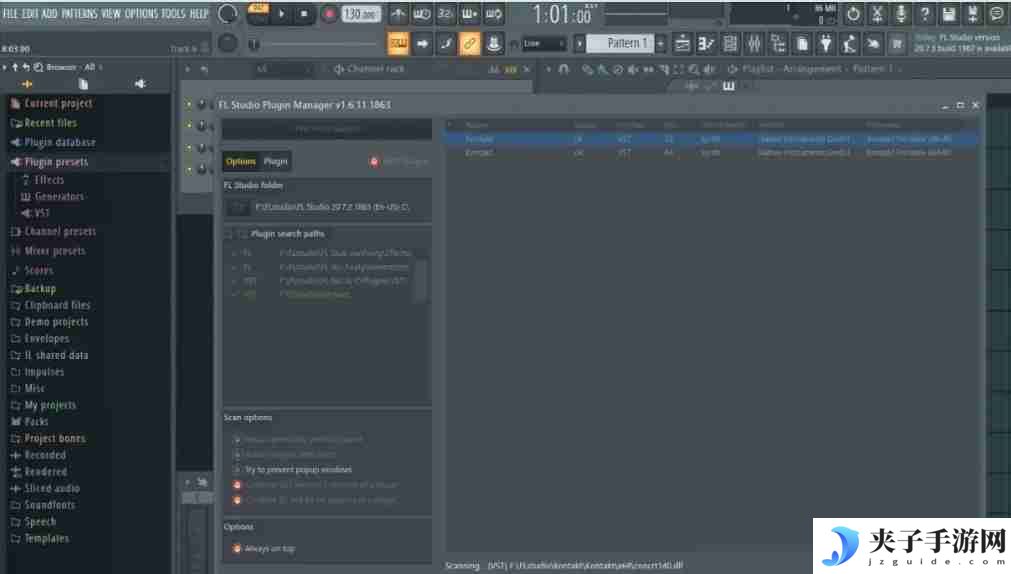1011x574 pixels.
Task: Click the tempo display field
Action: [x=361, y=14]
